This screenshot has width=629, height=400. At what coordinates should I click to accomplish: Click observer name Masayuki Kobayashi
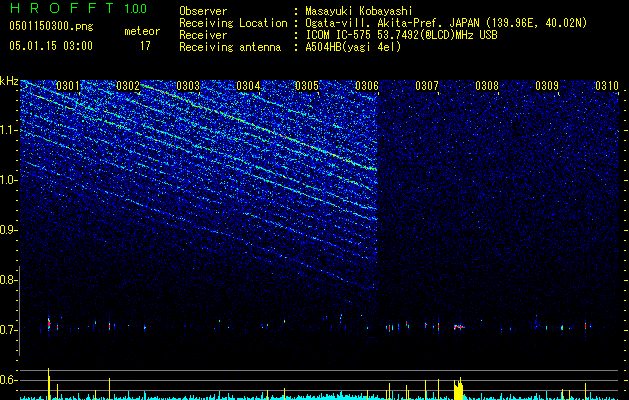coord(359,11)
